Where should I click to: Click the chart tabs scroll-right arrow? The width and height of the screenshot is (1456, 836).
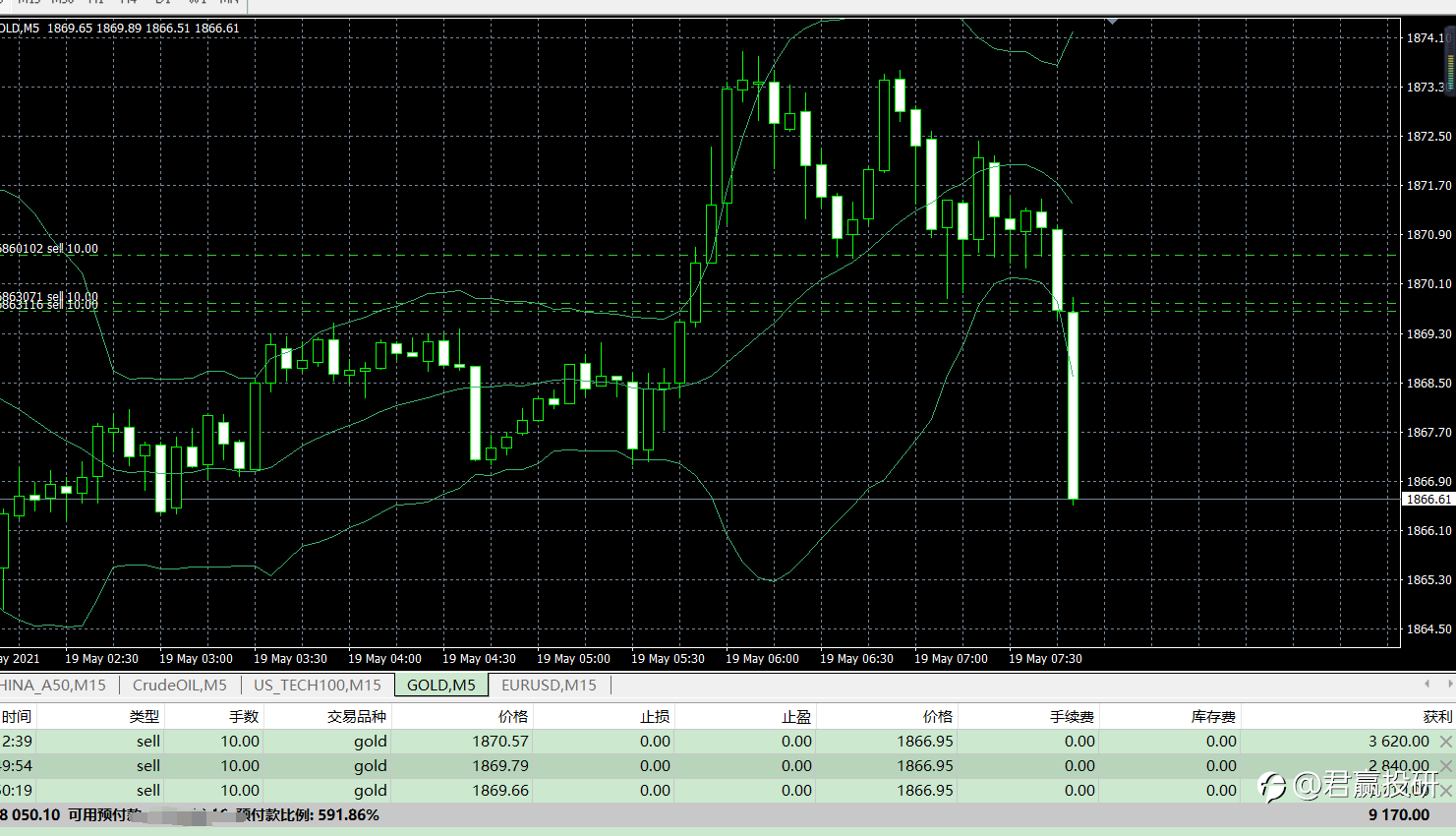pos(1449,684)
